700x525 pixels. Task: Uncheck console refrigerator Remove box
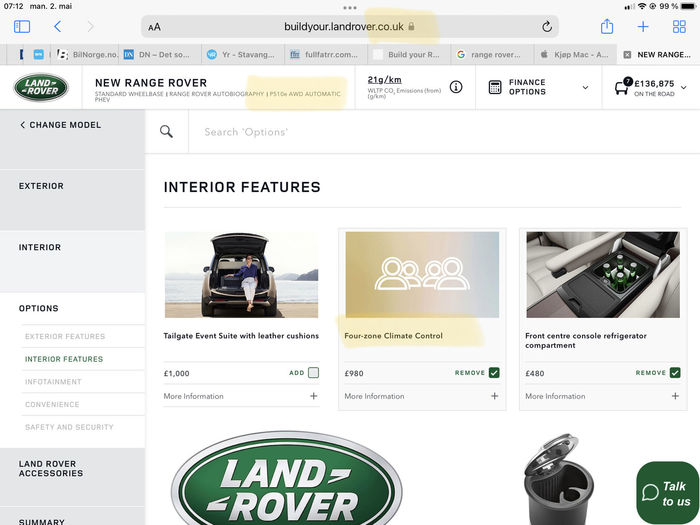(x=675, y=373)
